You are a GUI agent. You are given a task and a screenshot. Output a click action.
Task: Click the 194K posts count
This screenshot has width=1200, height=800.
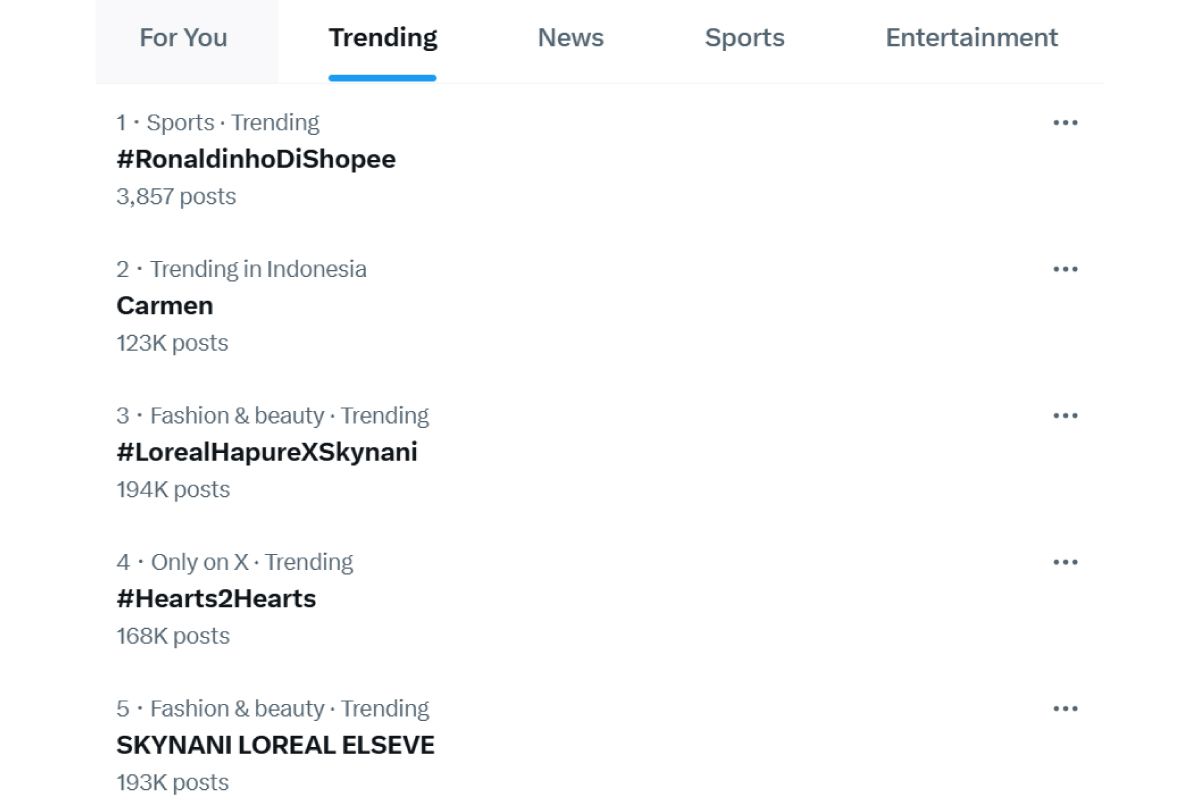[x=173, y=489]
